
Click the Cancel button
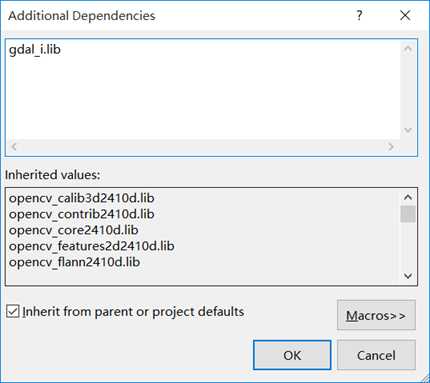[376, 355]
